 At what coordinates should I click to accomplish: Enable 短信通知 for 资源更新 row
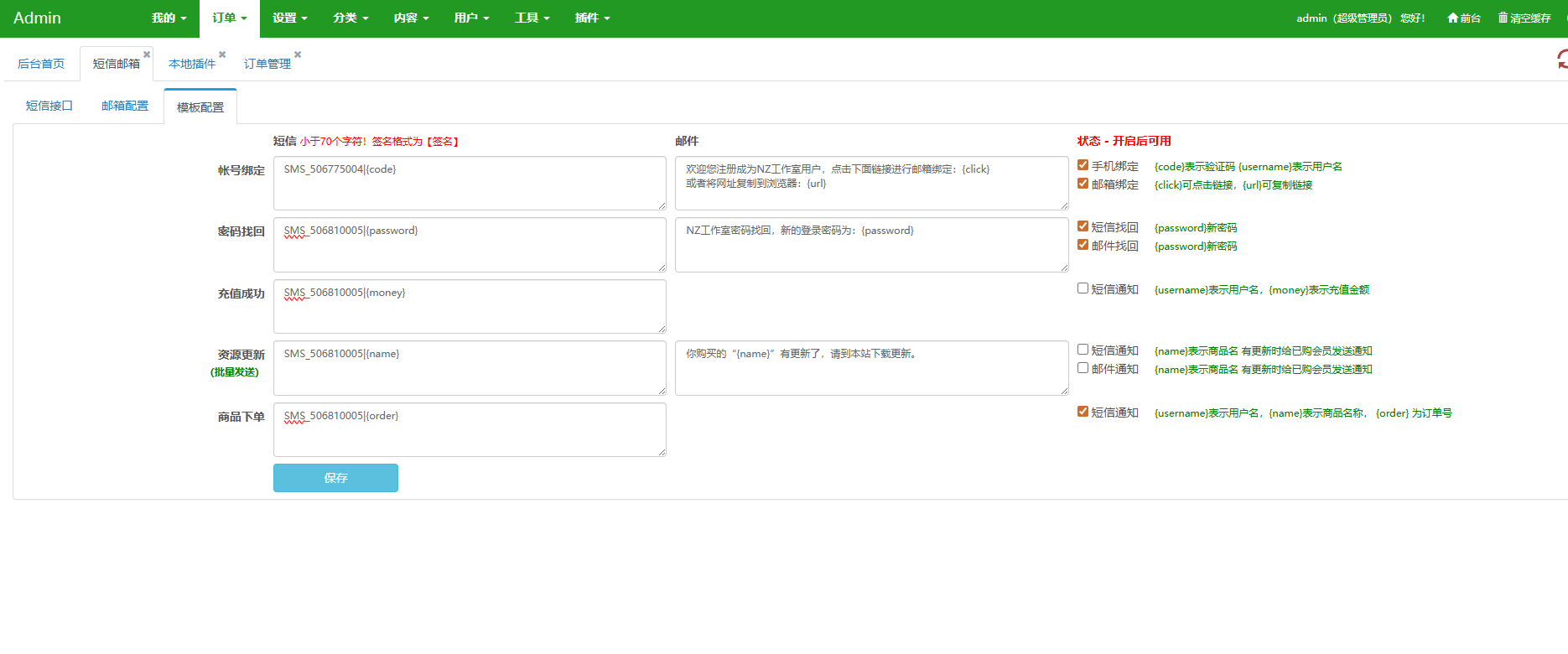[1083, 350]
